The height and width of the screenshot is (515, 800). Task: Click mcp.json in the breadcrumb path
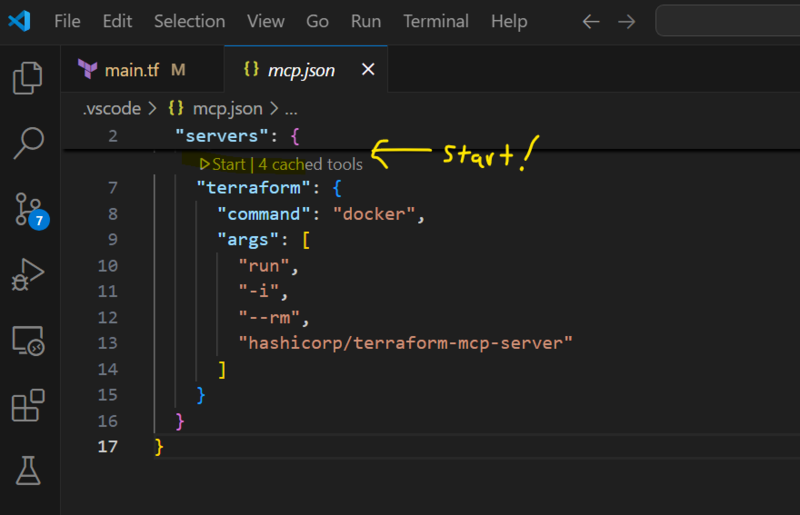click(x=228, y=109)
